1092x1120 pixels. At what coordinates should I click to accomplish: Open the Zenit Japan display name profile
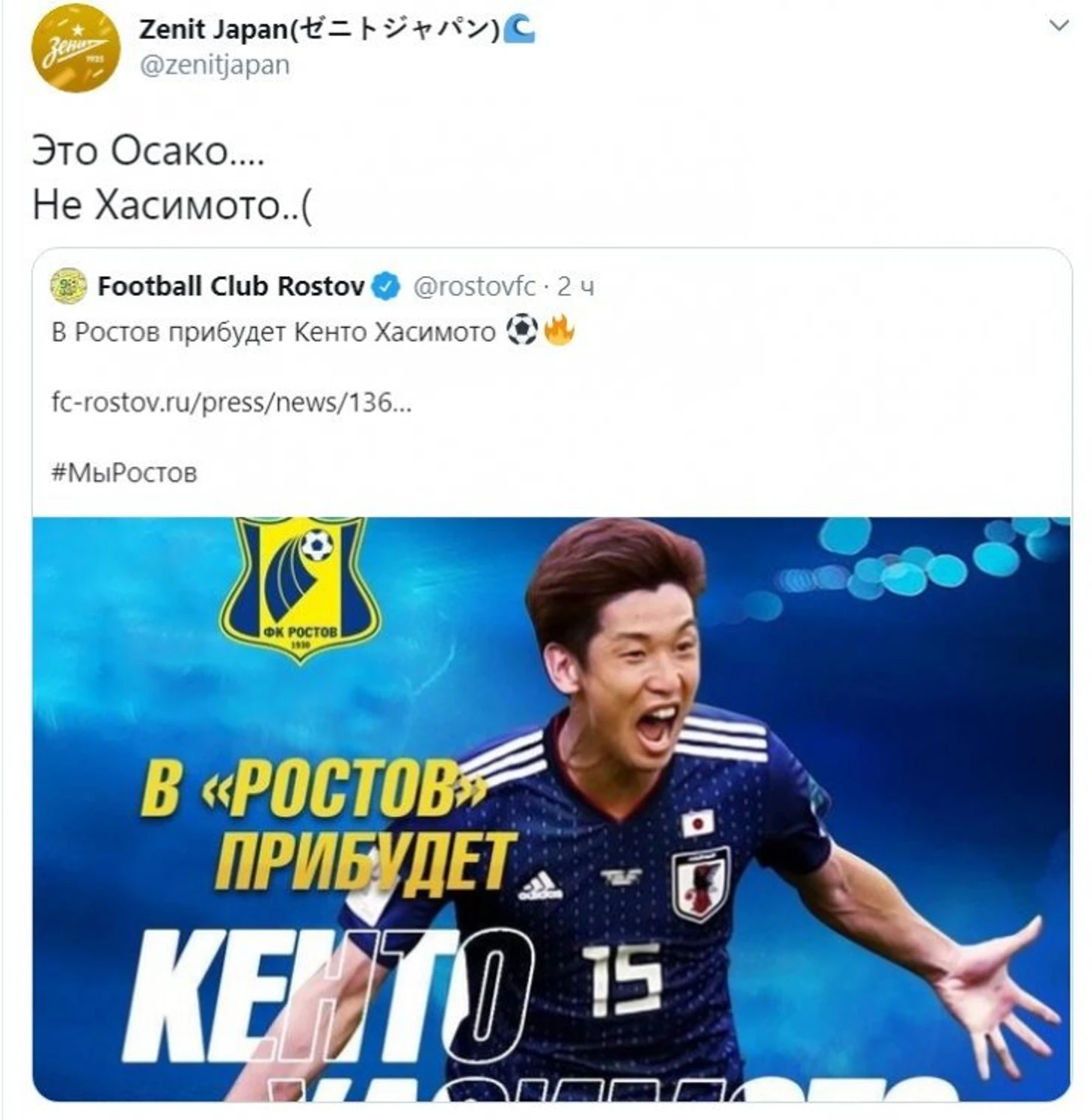[x=319, y=28]
